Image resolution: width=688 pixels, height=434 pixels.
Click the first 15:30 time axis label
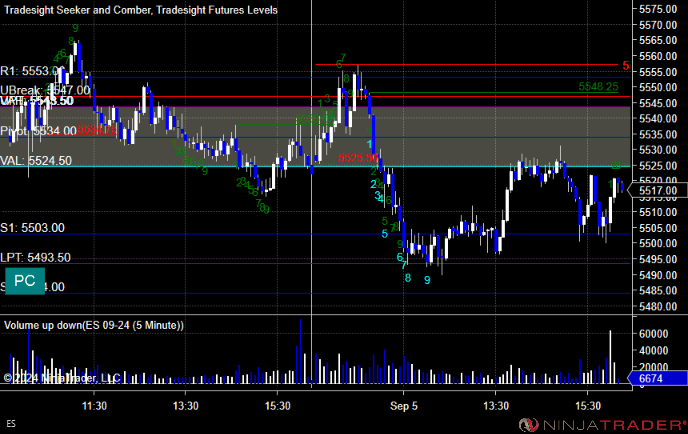coord(277,406)
